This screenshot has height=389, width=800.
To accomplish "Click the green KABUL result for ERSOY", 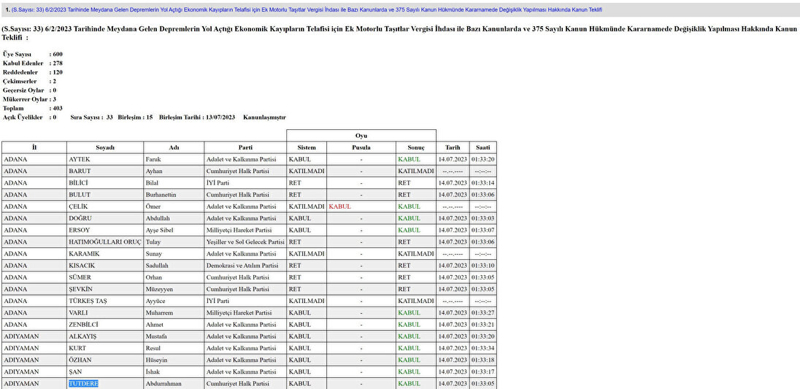I will pos(409,230).
